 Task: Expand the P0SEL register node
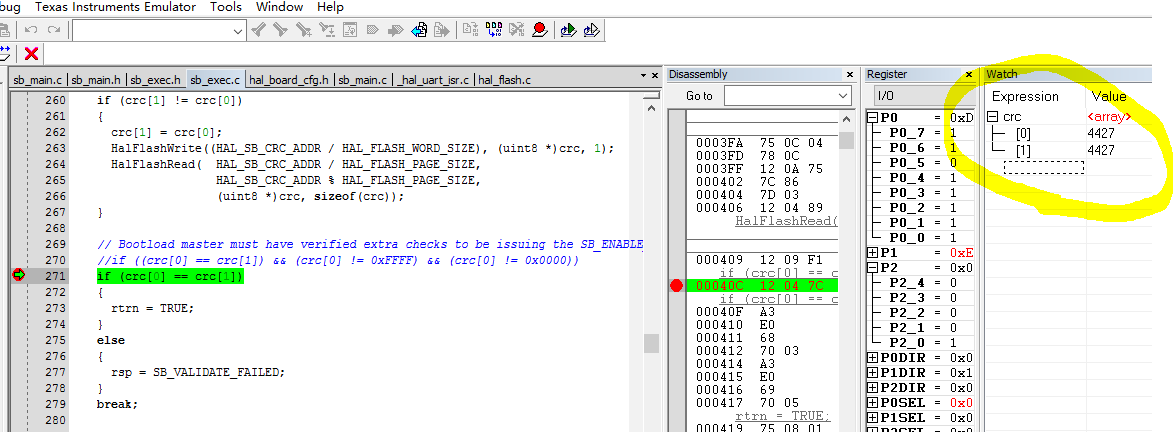coord(872,402)
